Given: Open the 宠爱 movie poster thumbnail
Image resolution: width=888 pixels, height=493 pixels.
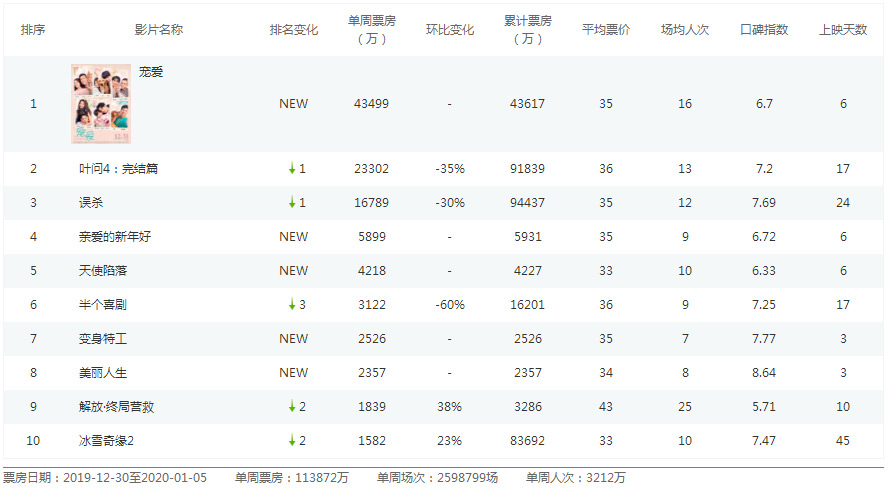Looking at the screenshot, I should click(100, 104).
